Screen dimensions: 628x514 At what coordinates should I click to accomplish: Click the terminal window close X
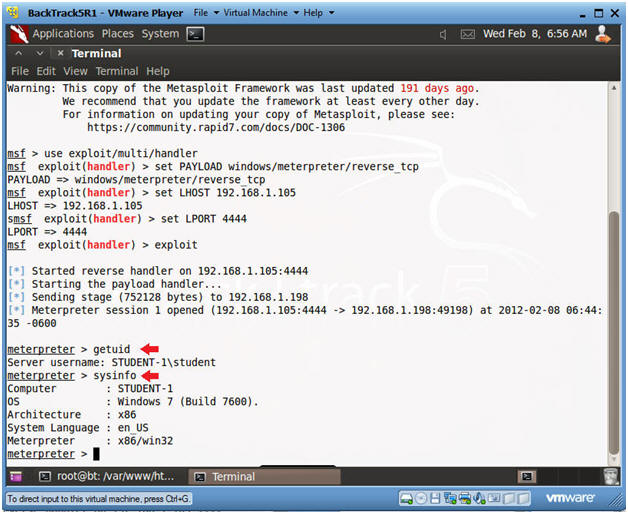[x=60, y=53]
